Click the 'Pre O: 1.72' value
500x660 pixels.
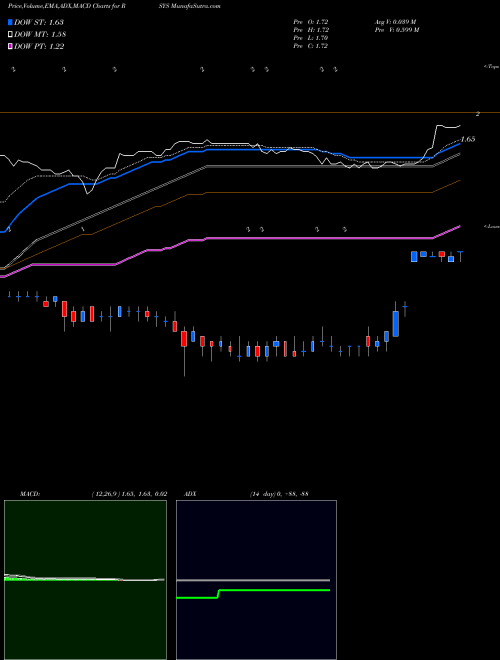pyautogui.click(x=311, y=22)
